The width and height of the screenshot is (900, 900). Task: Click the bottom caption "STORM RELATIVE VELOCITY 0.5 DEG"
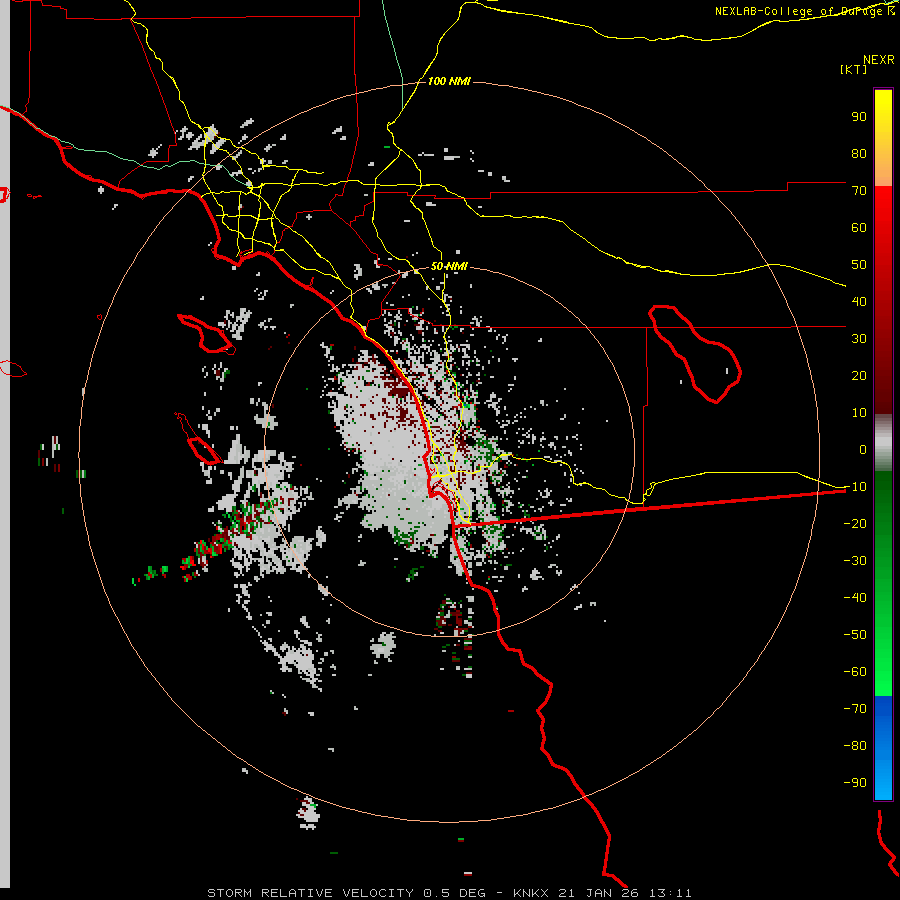(346, 893)
